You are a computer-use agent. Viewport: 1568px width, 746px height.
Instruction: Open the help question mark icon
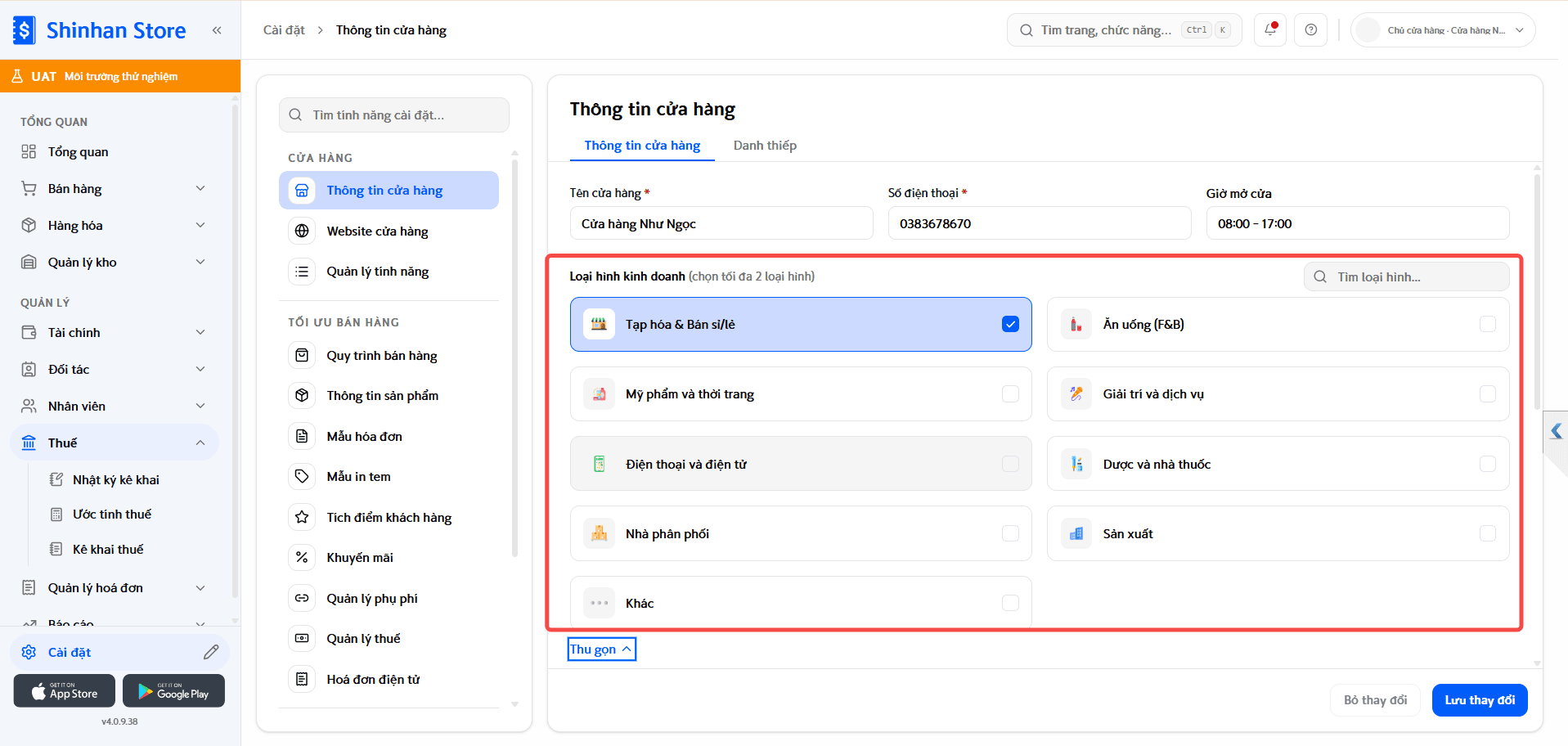point(1311,29)
